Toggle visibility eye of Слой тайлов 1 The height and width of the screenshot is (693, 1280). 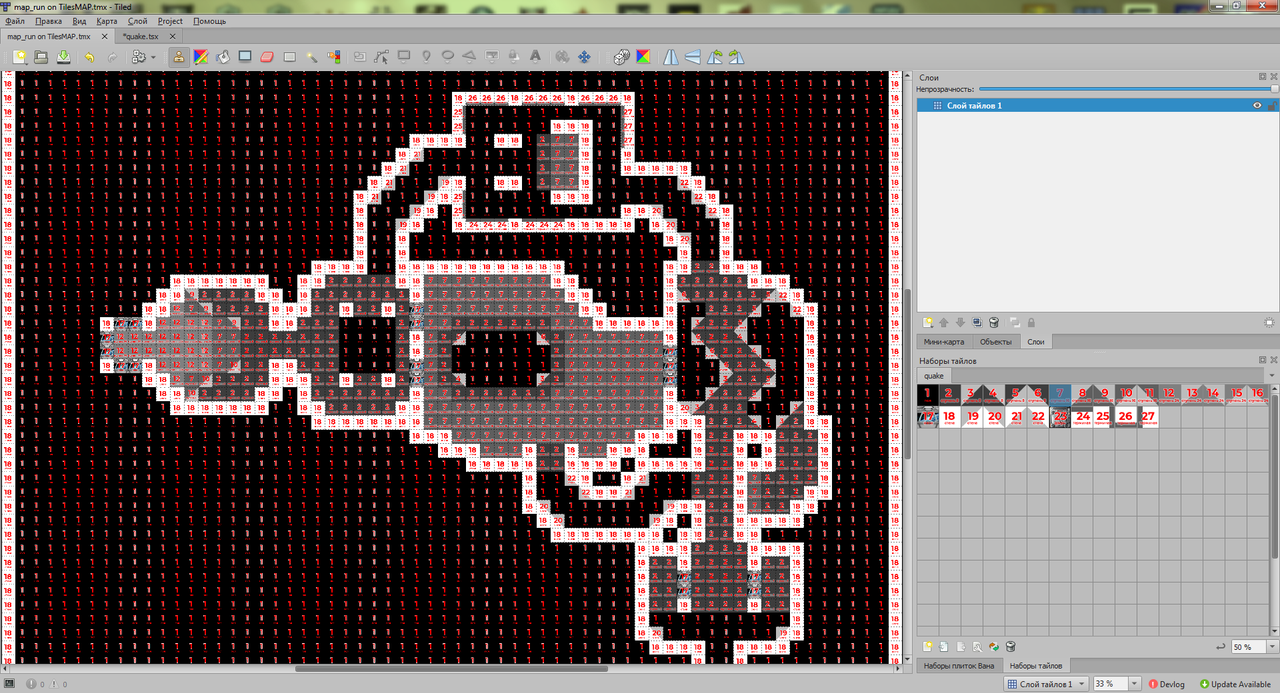1257,105
